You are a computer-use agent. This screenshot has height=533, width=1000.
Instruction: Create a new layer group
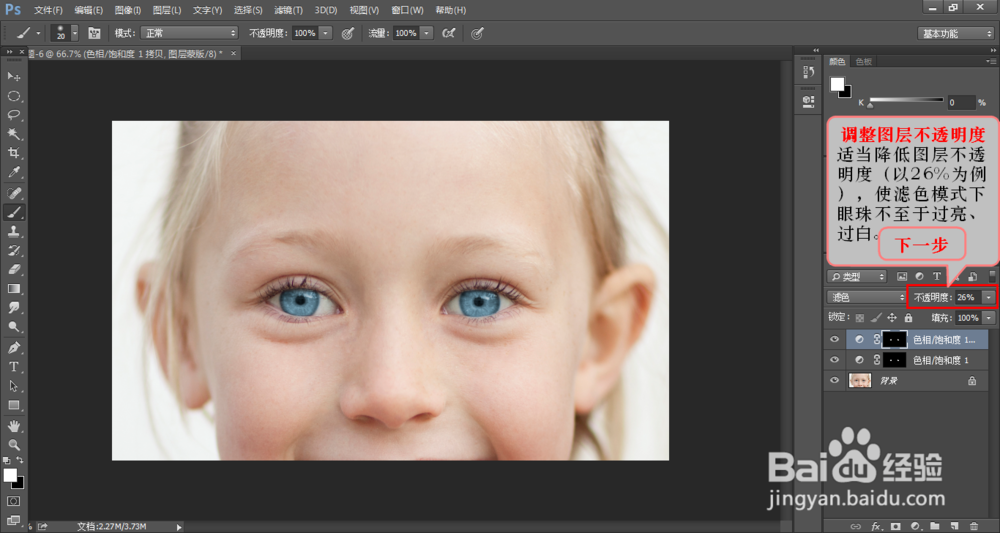pyautogui.click(x=934, y=527)
